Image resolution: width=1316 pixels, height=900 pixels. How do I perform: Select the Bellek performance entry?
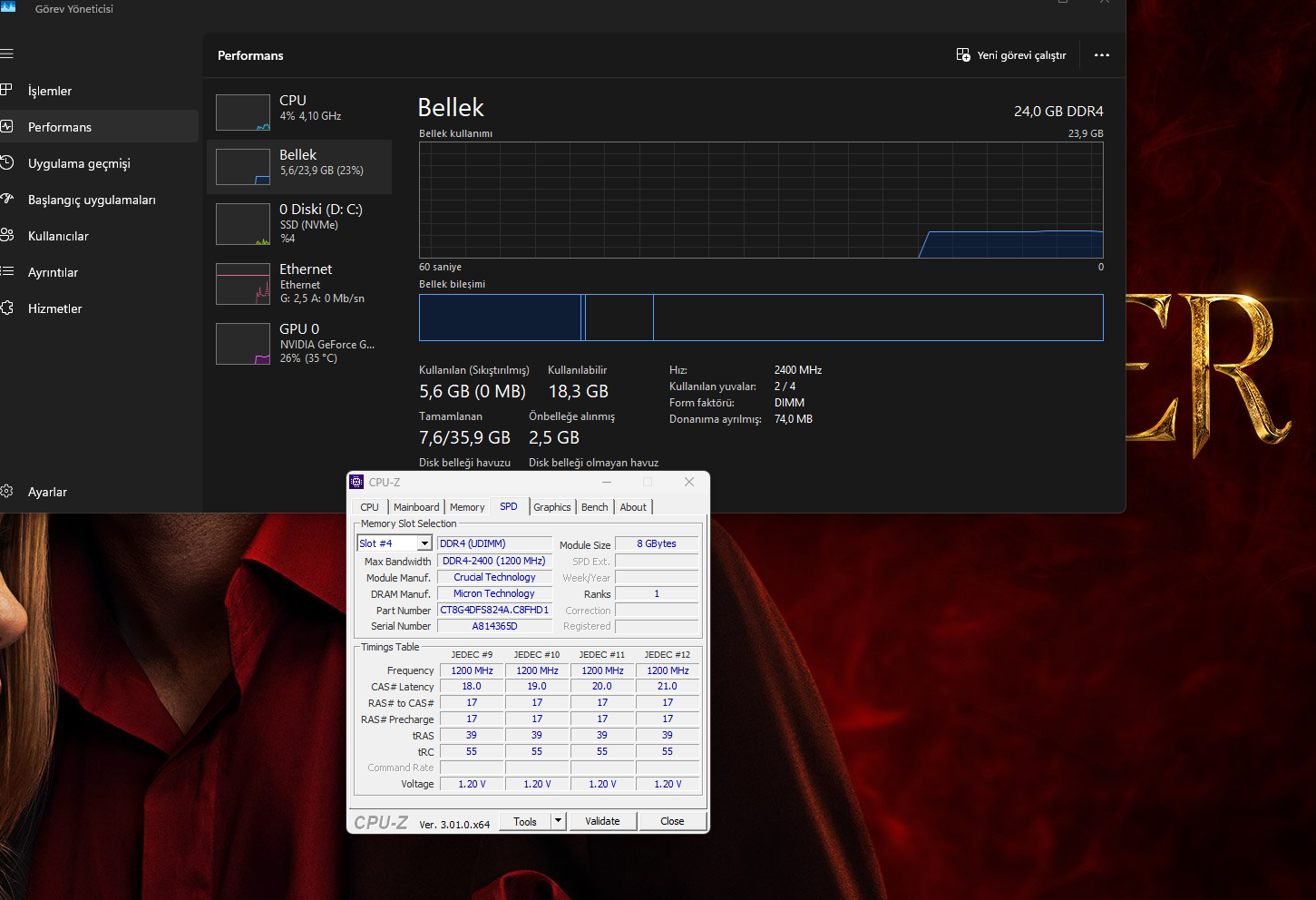(299, 167)
